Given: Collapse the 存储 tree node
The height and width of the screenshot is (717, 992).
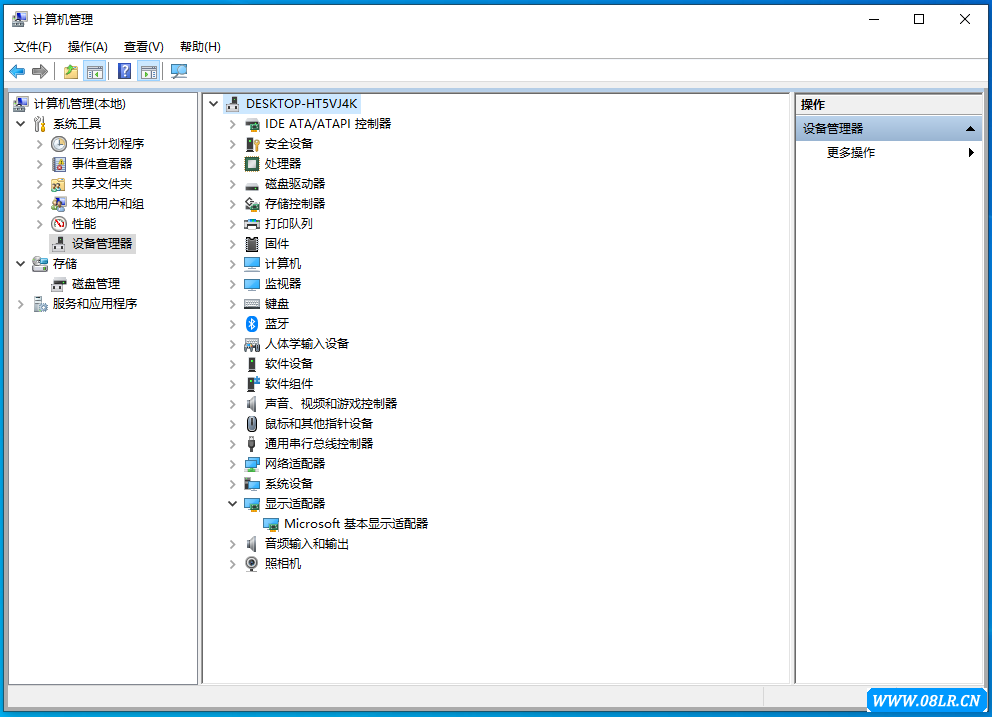Looking at the screenshot, I should (x=21, y=263).
